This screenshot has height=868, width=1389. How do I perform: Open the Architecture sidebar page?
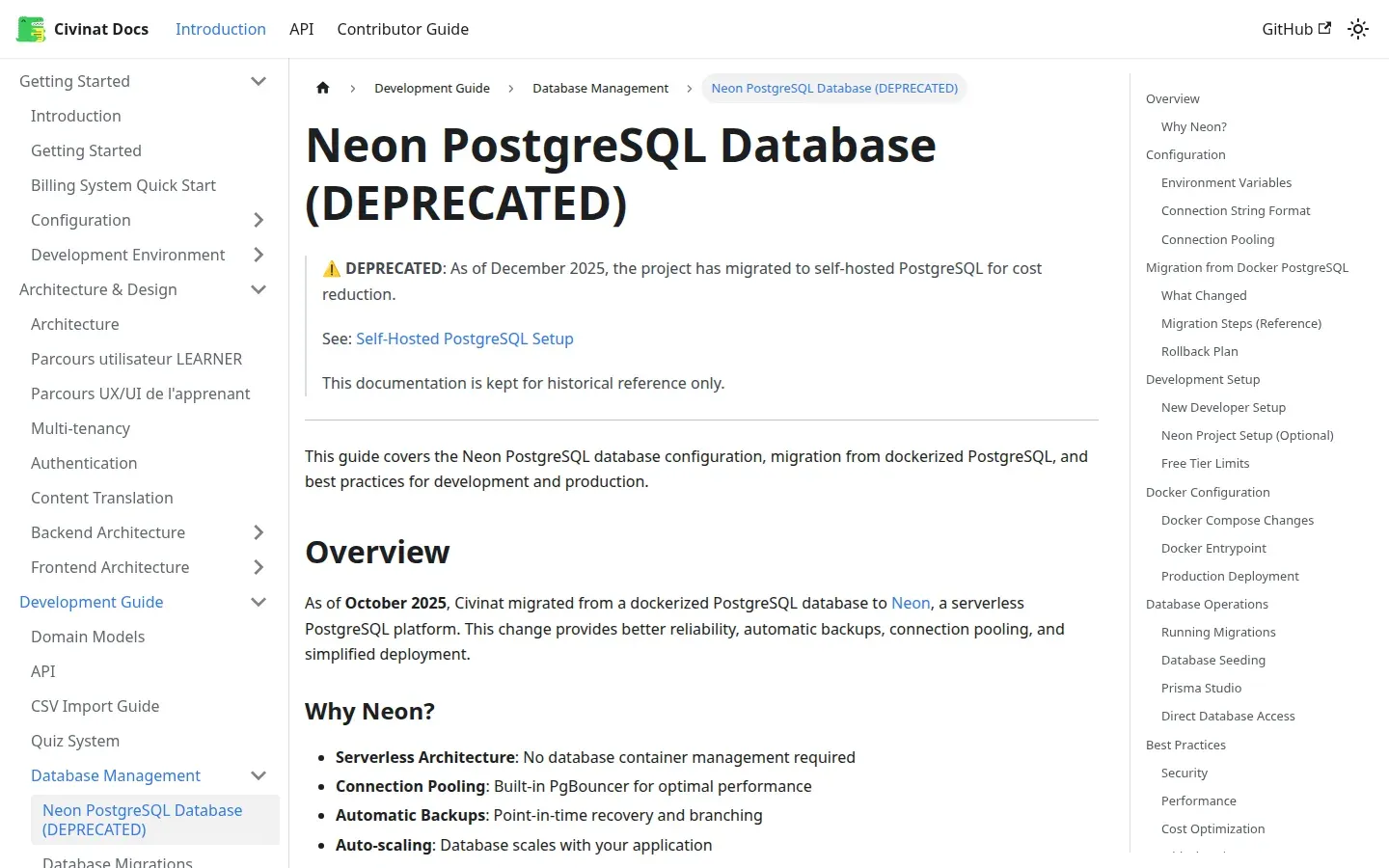(75, 324)
